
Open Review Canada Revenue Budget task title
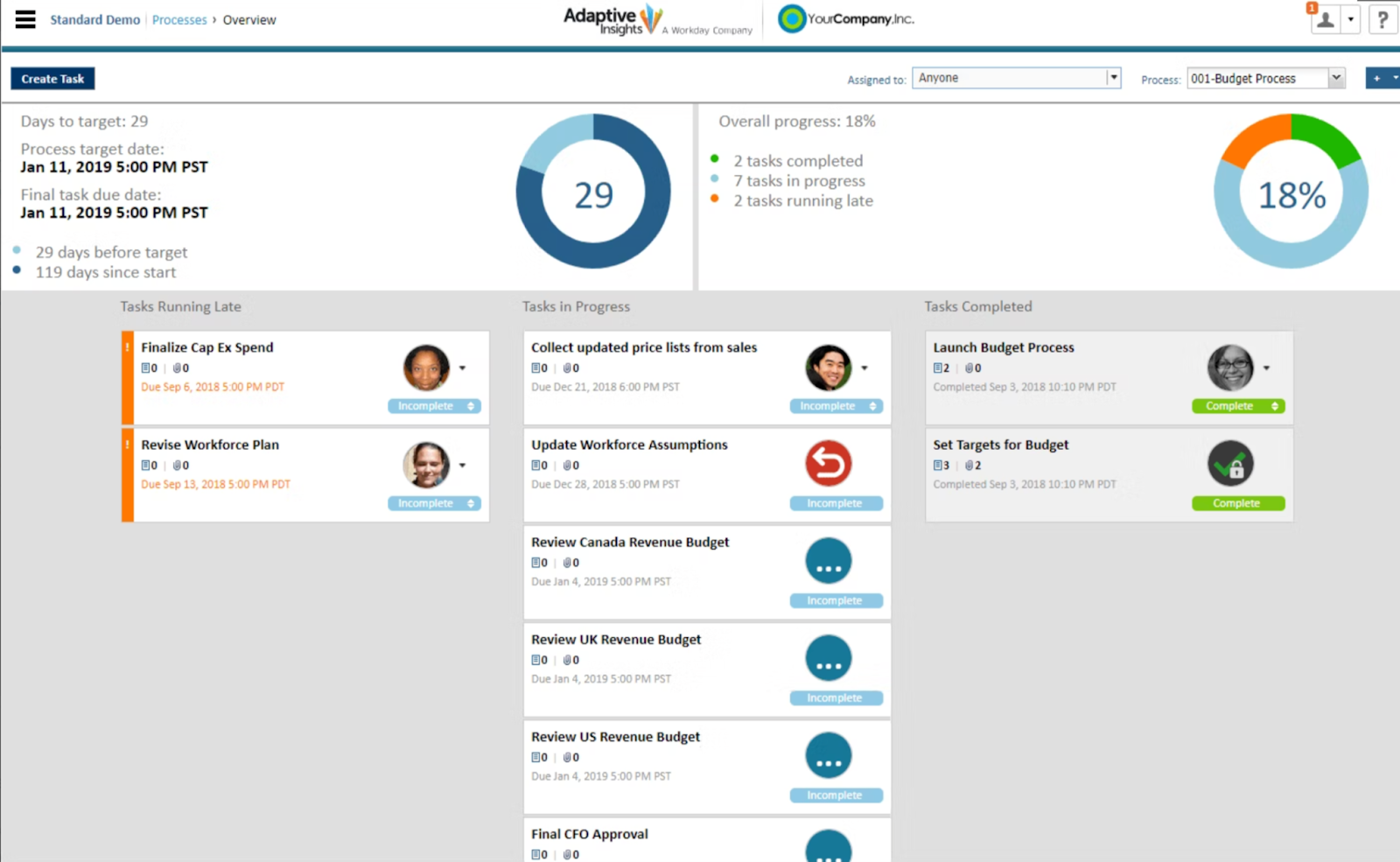630,542
